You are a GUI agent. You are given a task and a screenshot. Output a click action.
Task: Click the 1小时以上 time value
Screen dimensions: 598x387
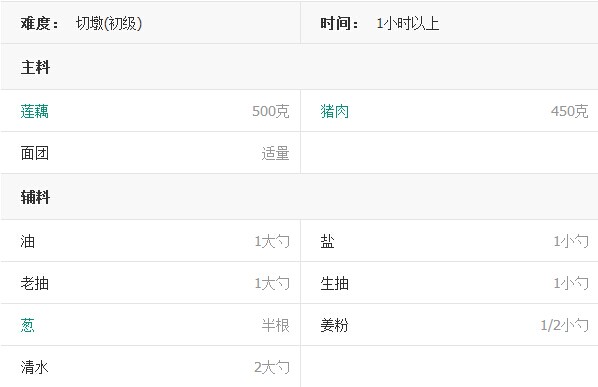point(408,24)
